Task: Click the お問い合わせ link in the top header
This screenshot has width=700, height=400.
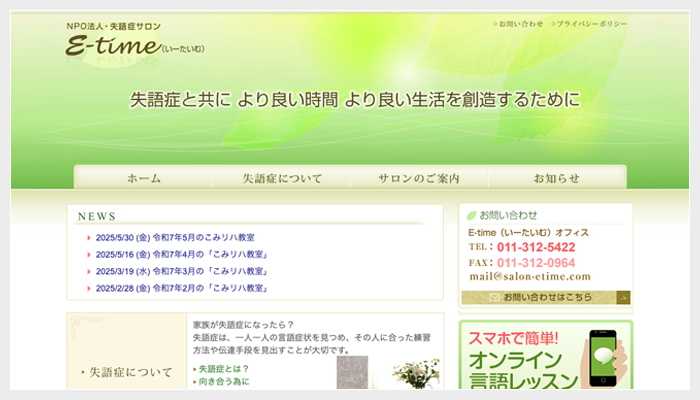Action: click(x=521, y=23)
